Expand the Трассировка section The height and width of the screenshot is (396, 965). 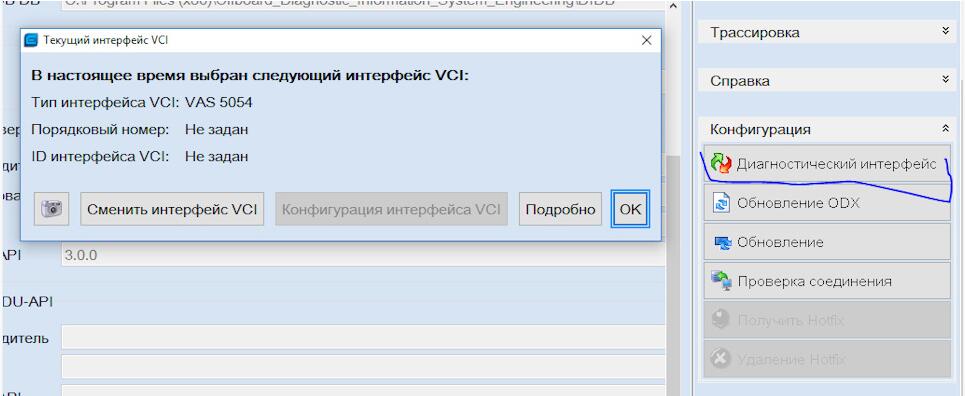[946, 31]
